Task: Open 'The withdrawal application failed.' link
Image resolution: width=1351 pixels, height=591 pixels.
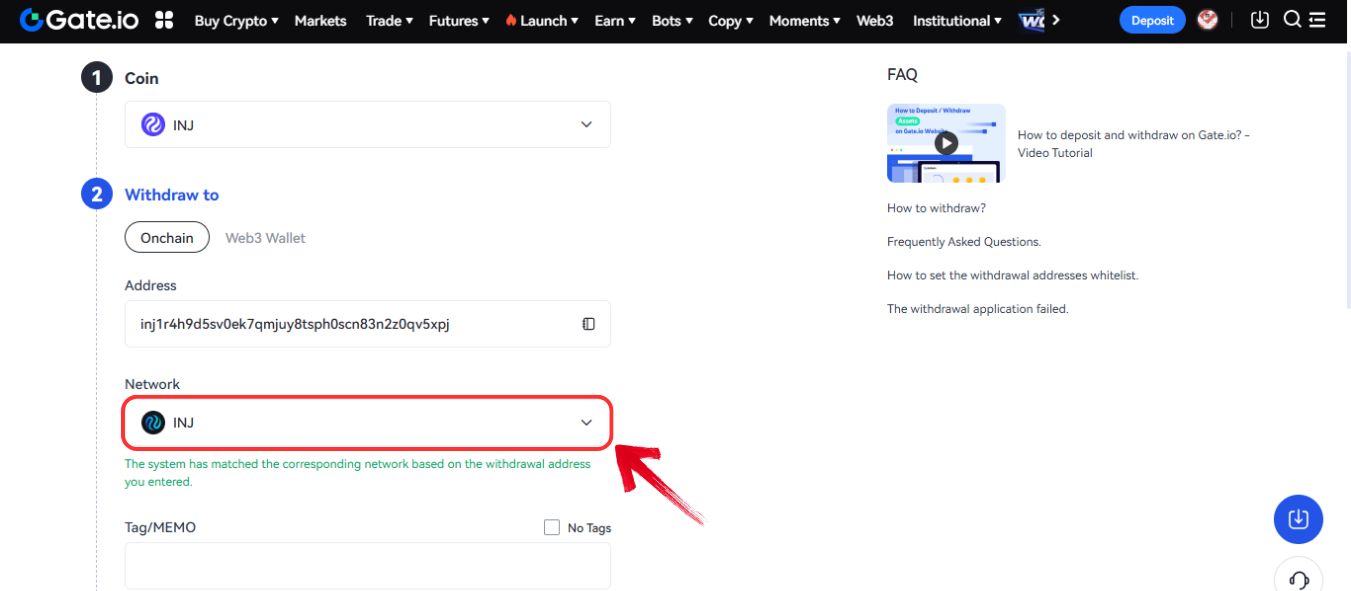Action: [978, 309]
